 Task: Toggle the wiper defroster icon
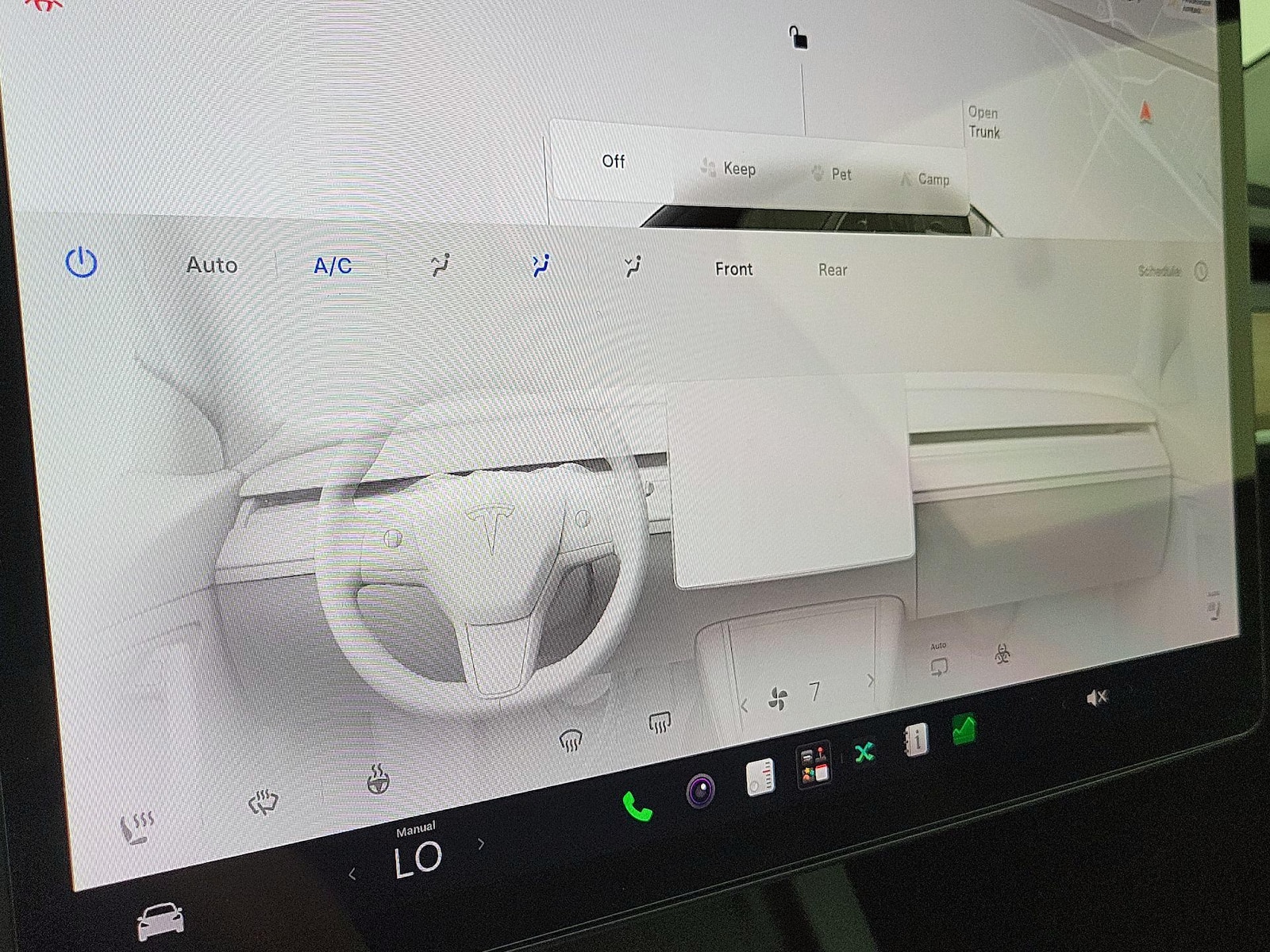coord(263,802)
